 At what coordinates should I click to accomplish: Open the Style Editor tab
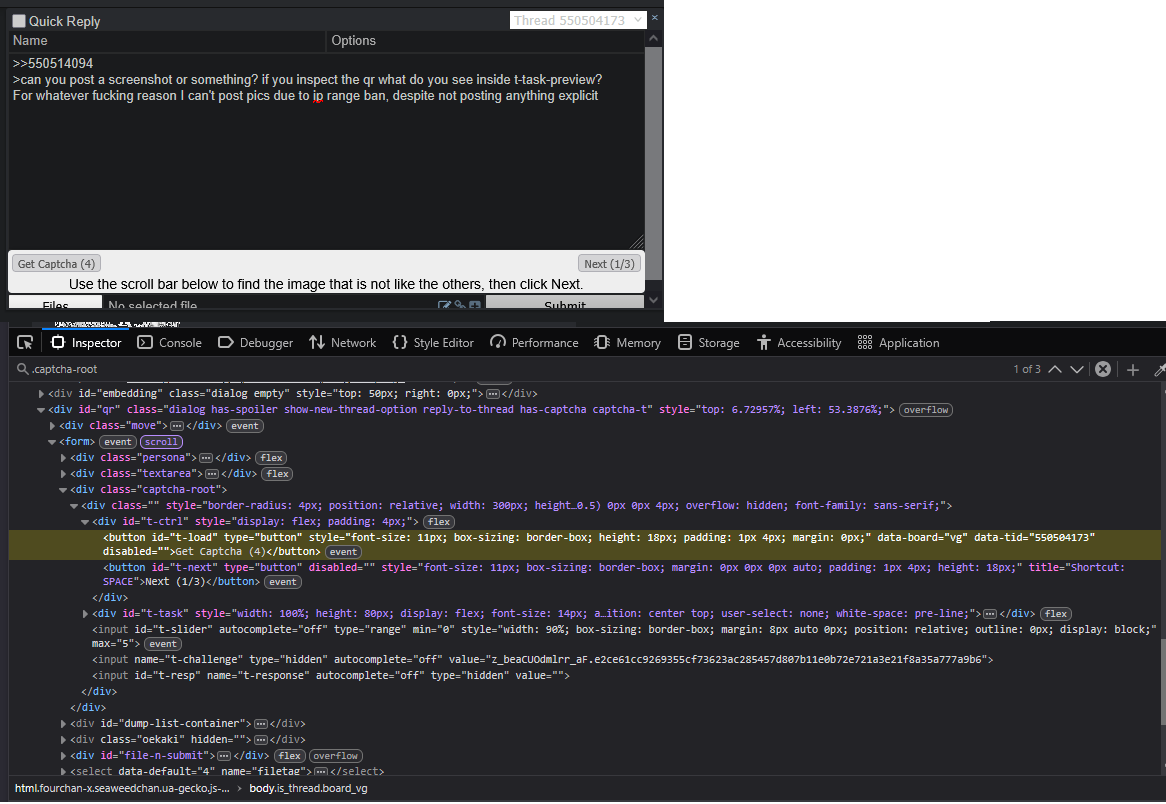pyautogui.click(x=433, y=343)
